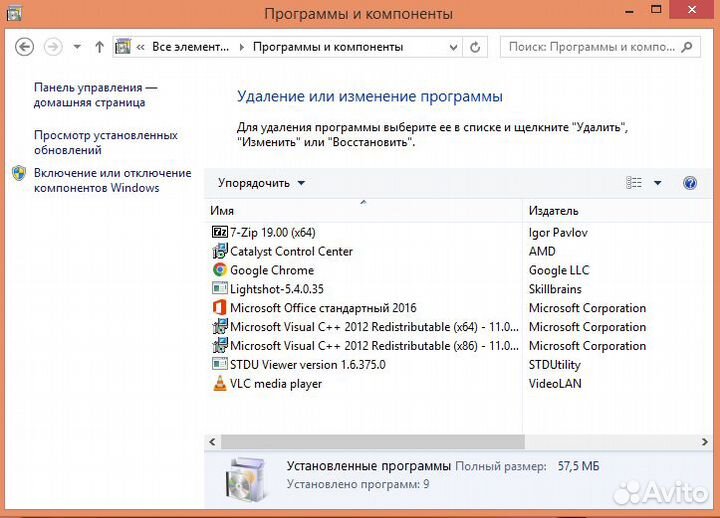
Task: Click the change view icon
Action: (x=634, y=183)
